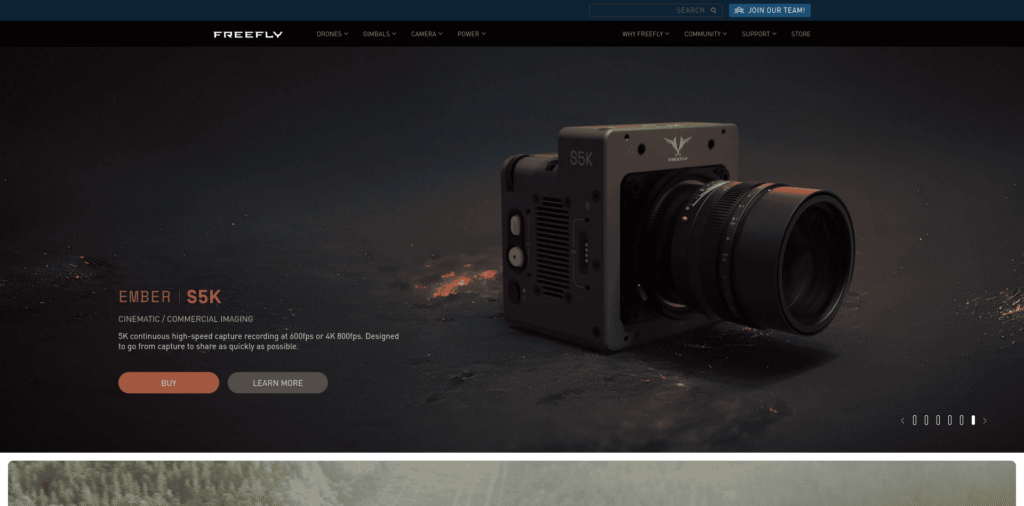Expand the Gimbals dropdown menu
Viewport: 1024px width, 506px height.
[379, 34]
